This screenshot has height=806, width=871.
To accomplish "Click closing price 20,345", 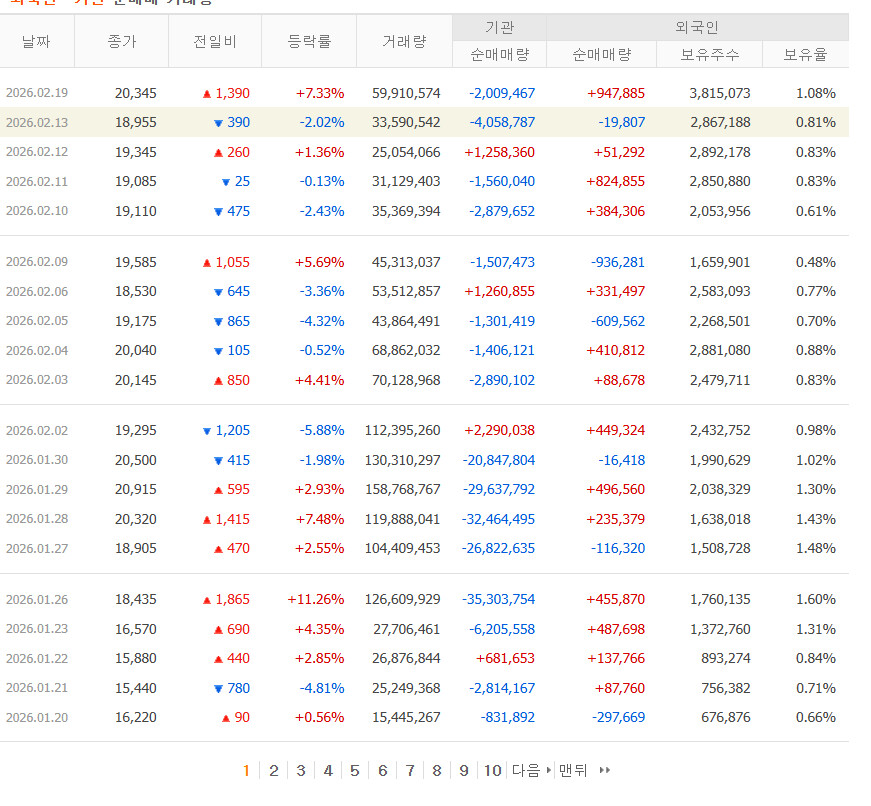I will [x=136, y=93].
